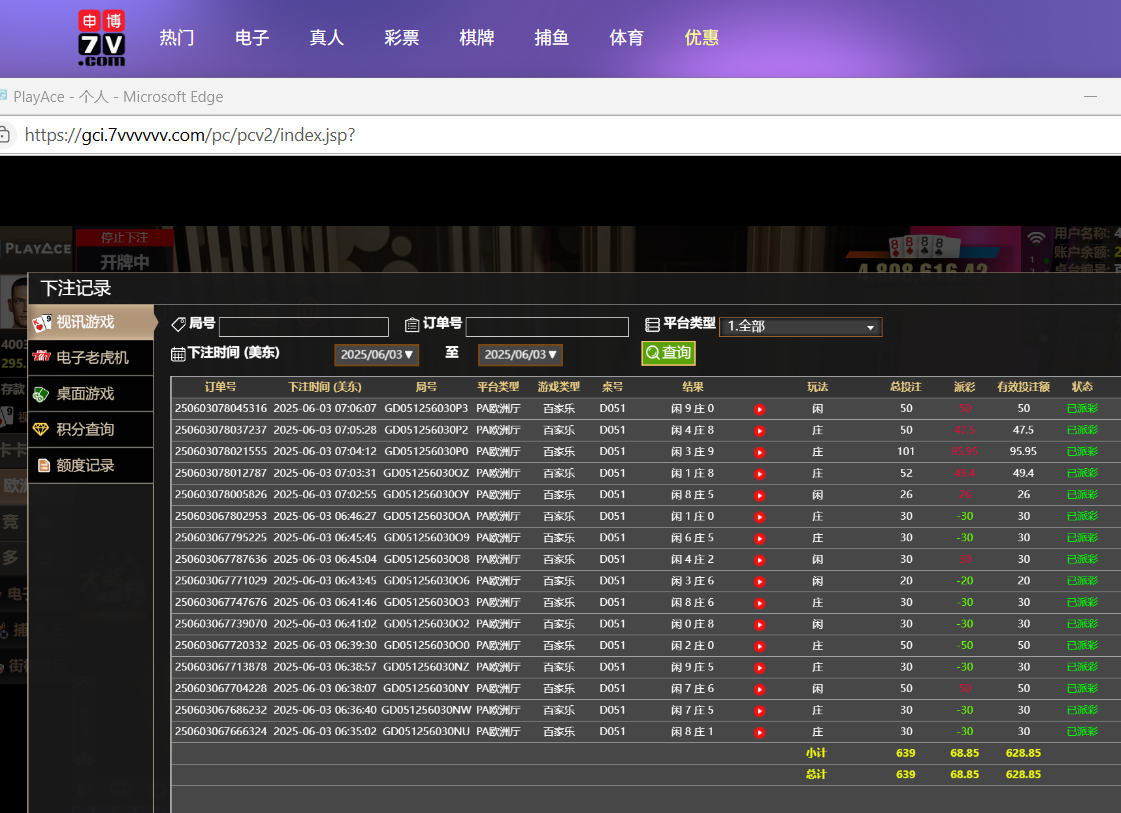Open the 平台类型 dropdown showing 1.全部
This screenshot has width=1121, height=813.
[800, 327]
